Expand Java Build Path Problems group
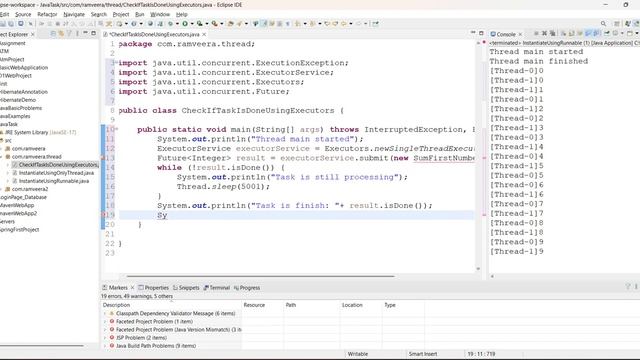This screenshot has width=640, height=360. click(105, 346)
